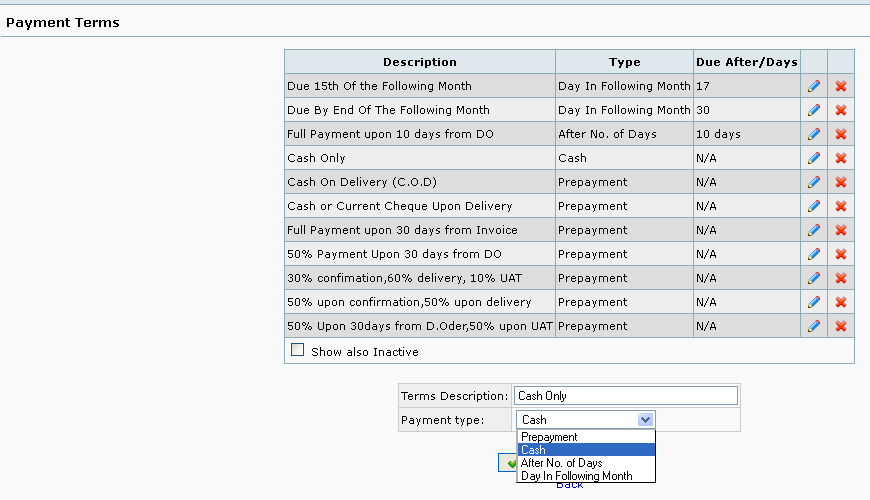This screenshot has height=500, width=870.
Task: Edit the Cash On Delivery (C.O.D) term
Action: pyautogui.click(x=814, y=182)
